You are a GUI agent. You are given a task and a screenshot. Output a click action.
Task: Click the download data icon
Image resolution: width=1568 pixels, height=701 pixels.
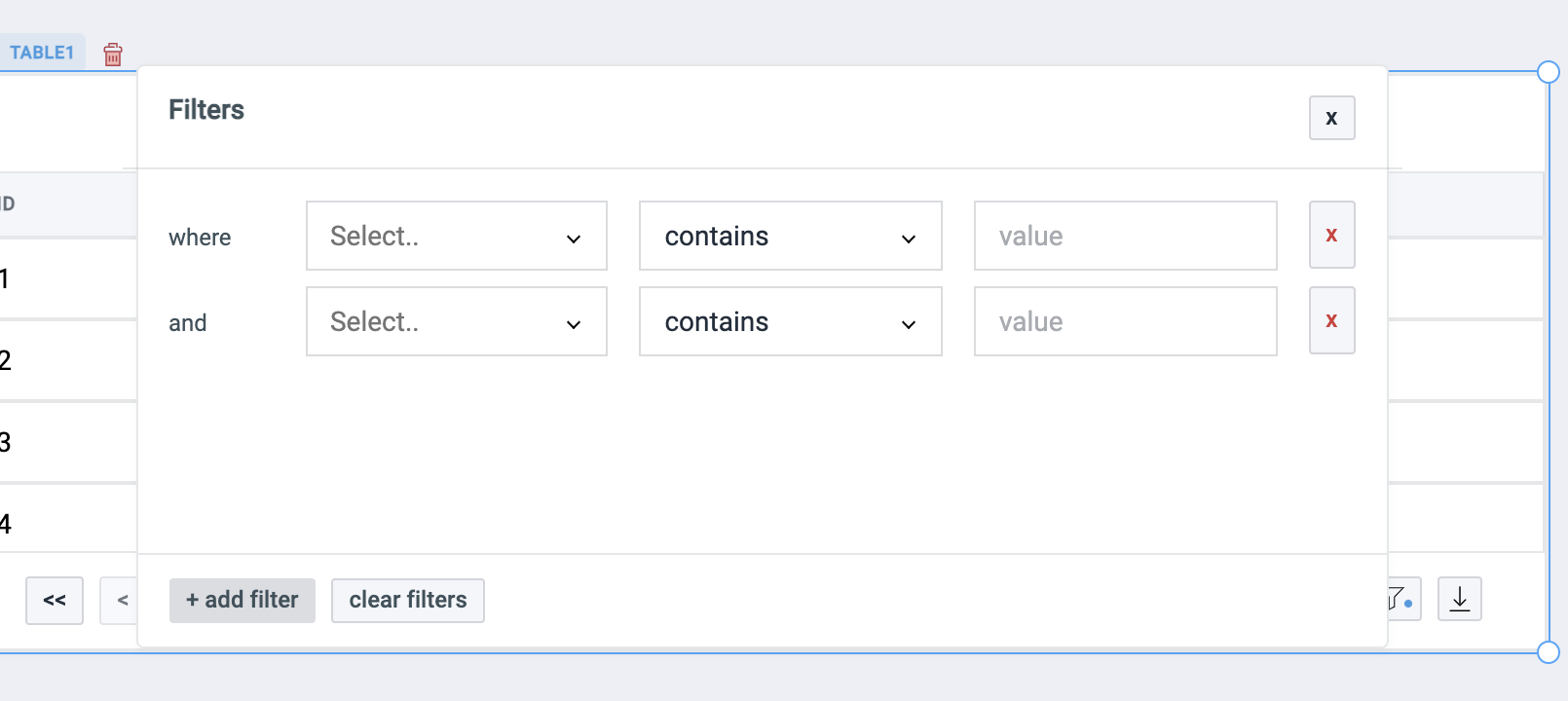(x=1460, y=599)
